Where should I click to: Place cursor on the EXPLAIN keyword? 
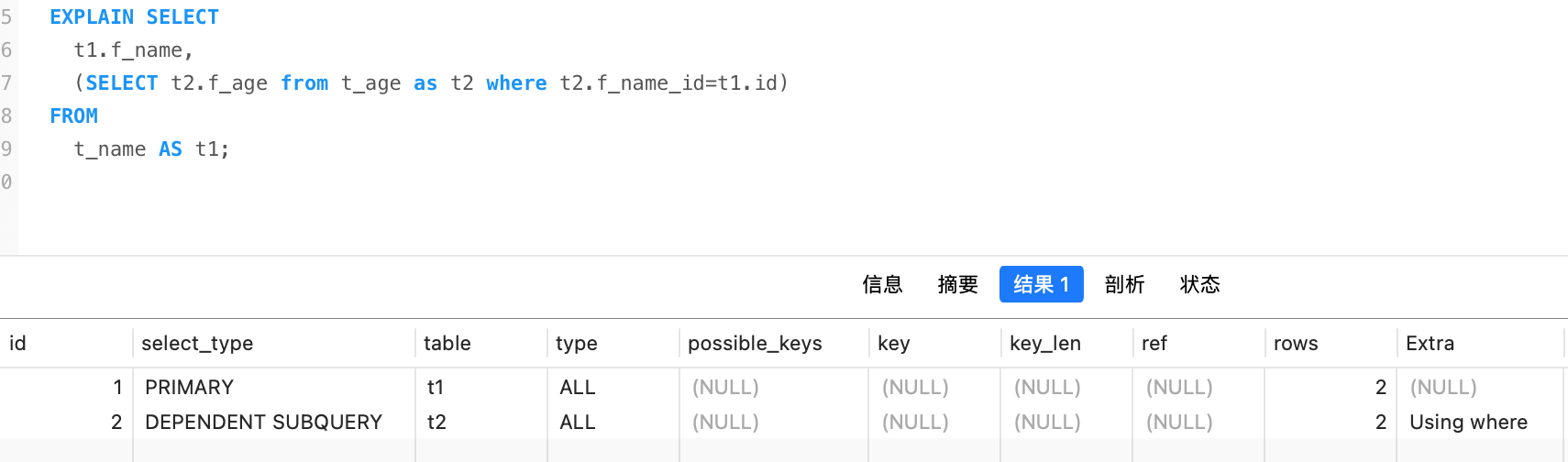pyautogui.click(x=92, y=17)
